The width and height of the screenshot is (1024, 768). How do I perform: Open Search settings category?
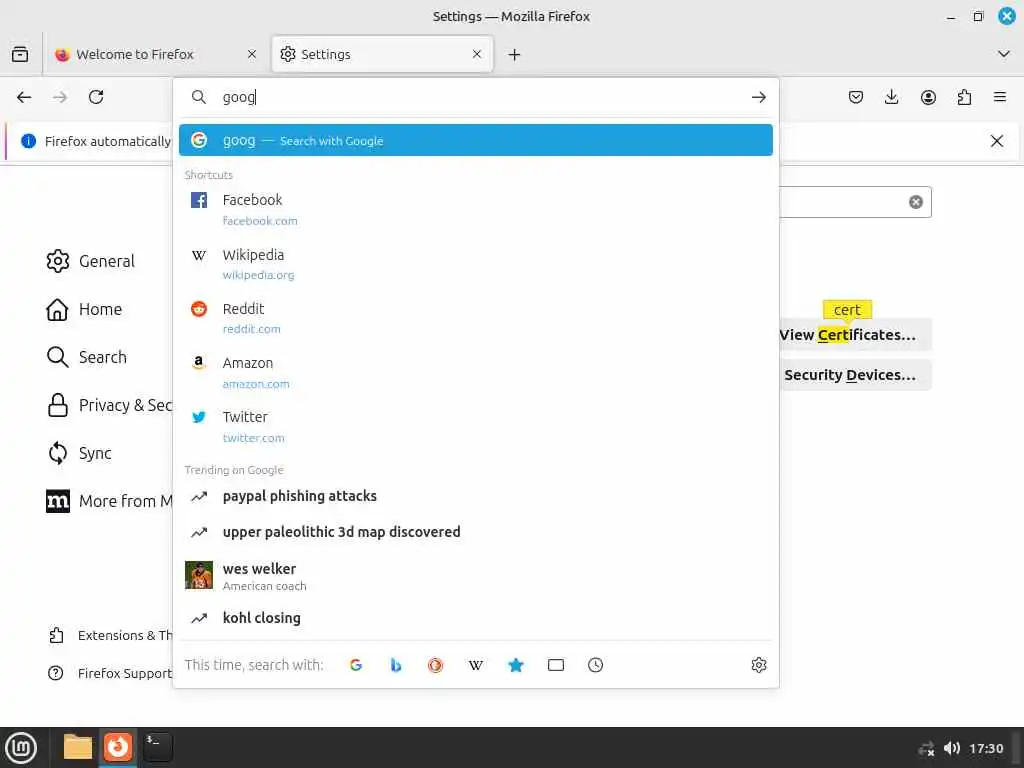[87, 357]
